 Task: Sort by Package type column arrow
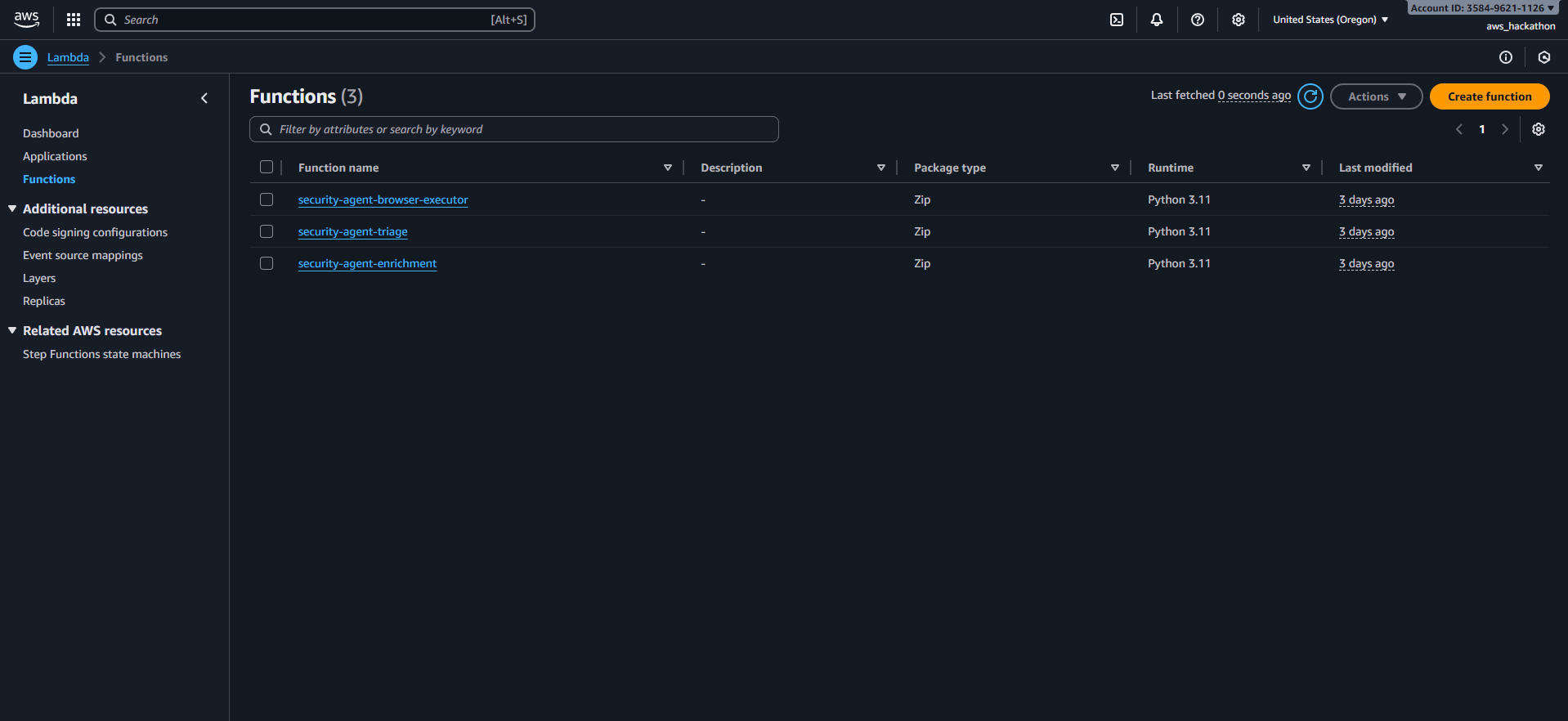pyautogui.click(x=1115, y=168)
